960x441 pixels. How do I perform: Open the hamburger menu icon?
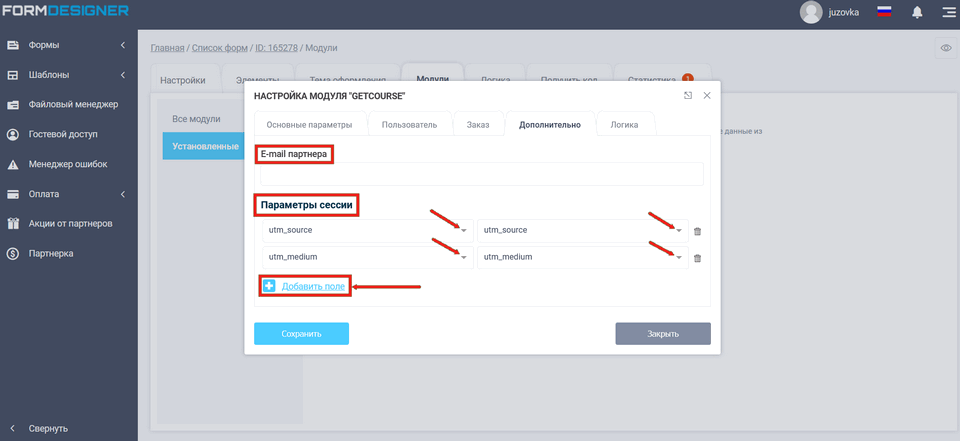point(948,12)
